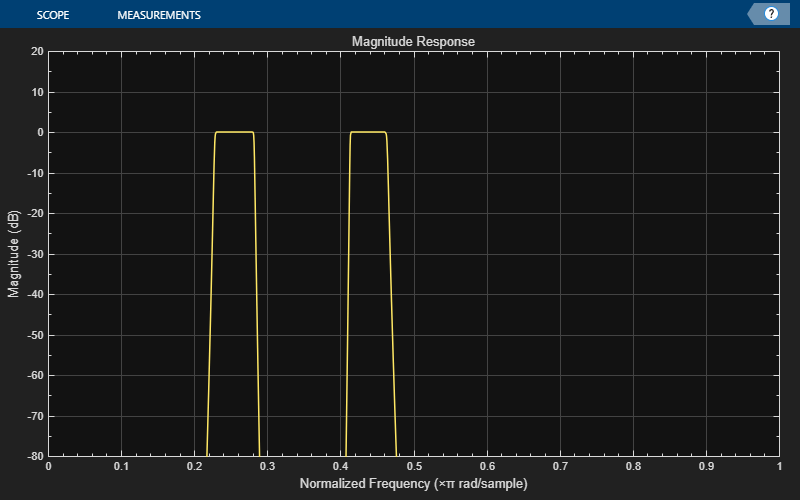
Task: Click the 0.1 tick label on the x-axis
Action: click(121, 467)
